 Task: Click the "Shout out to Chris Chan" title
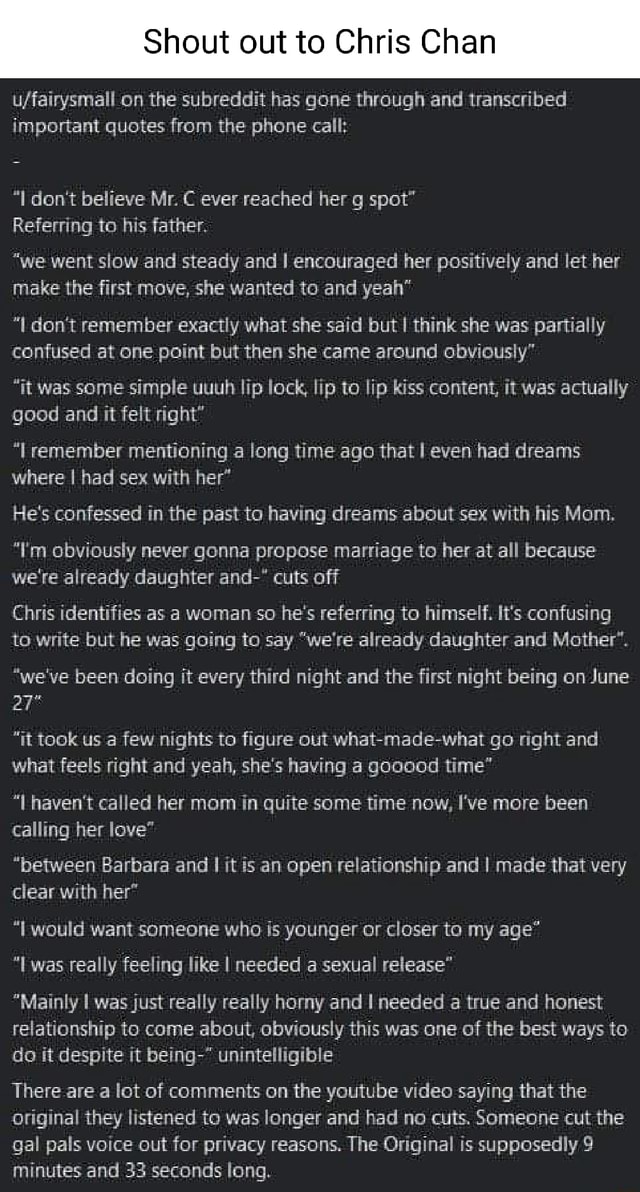pos(319,41)
